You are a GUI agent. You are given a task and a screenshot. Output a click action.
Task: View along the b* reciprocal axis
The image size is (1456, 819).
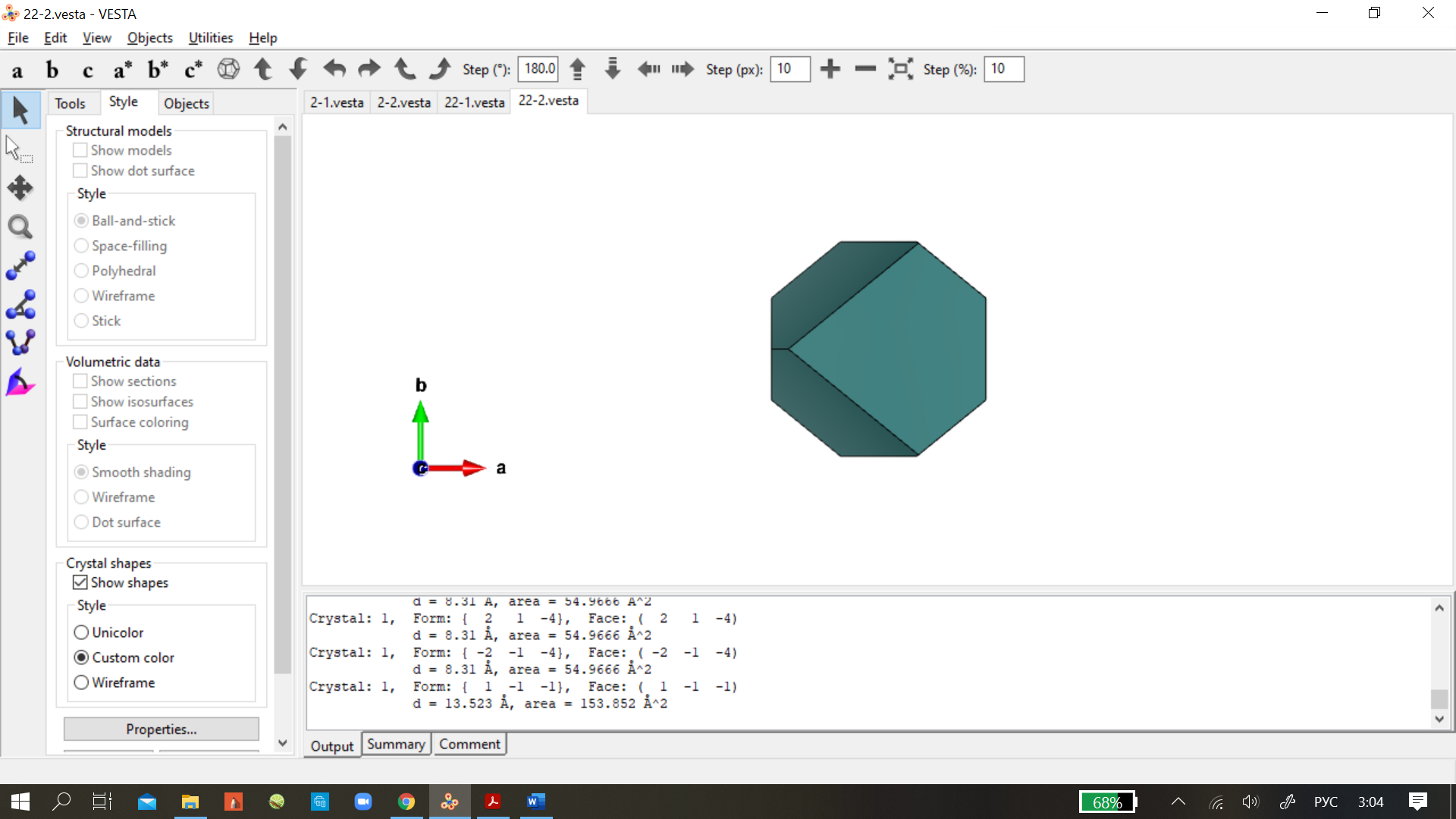click(158, 70)
